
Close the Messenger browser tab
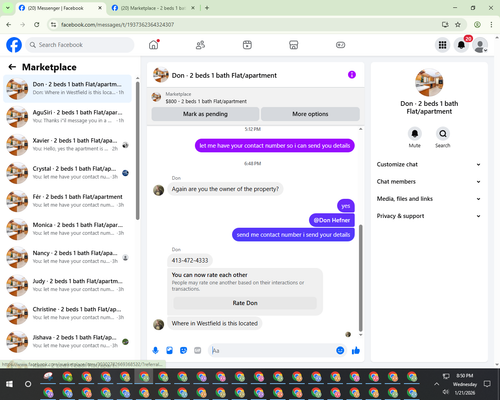click(x=100, y=8)
